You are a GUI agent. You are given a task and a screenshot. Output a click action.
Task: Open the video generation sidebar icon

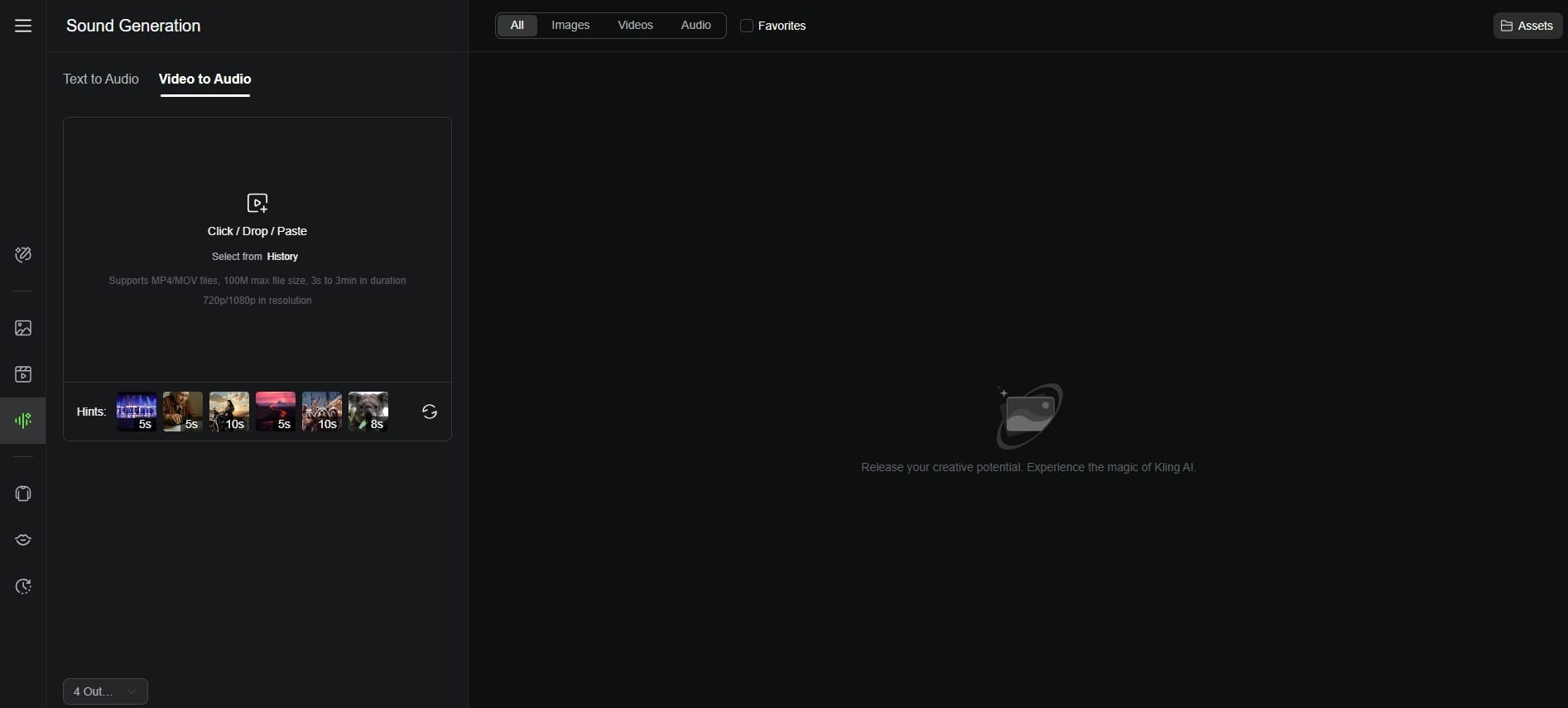[23, 374]
